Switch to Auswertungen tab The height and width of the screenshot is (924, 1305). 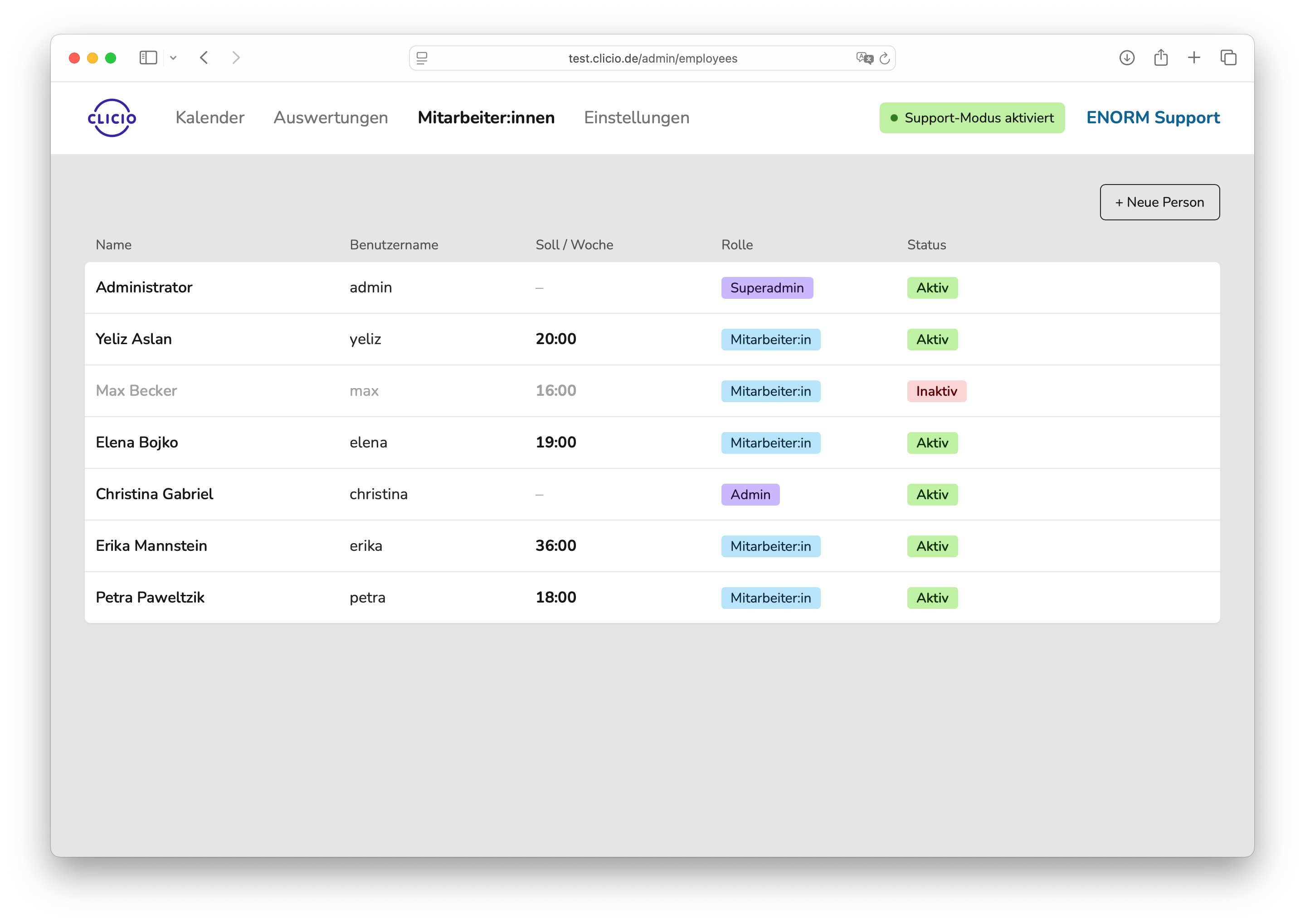[331, 118]
